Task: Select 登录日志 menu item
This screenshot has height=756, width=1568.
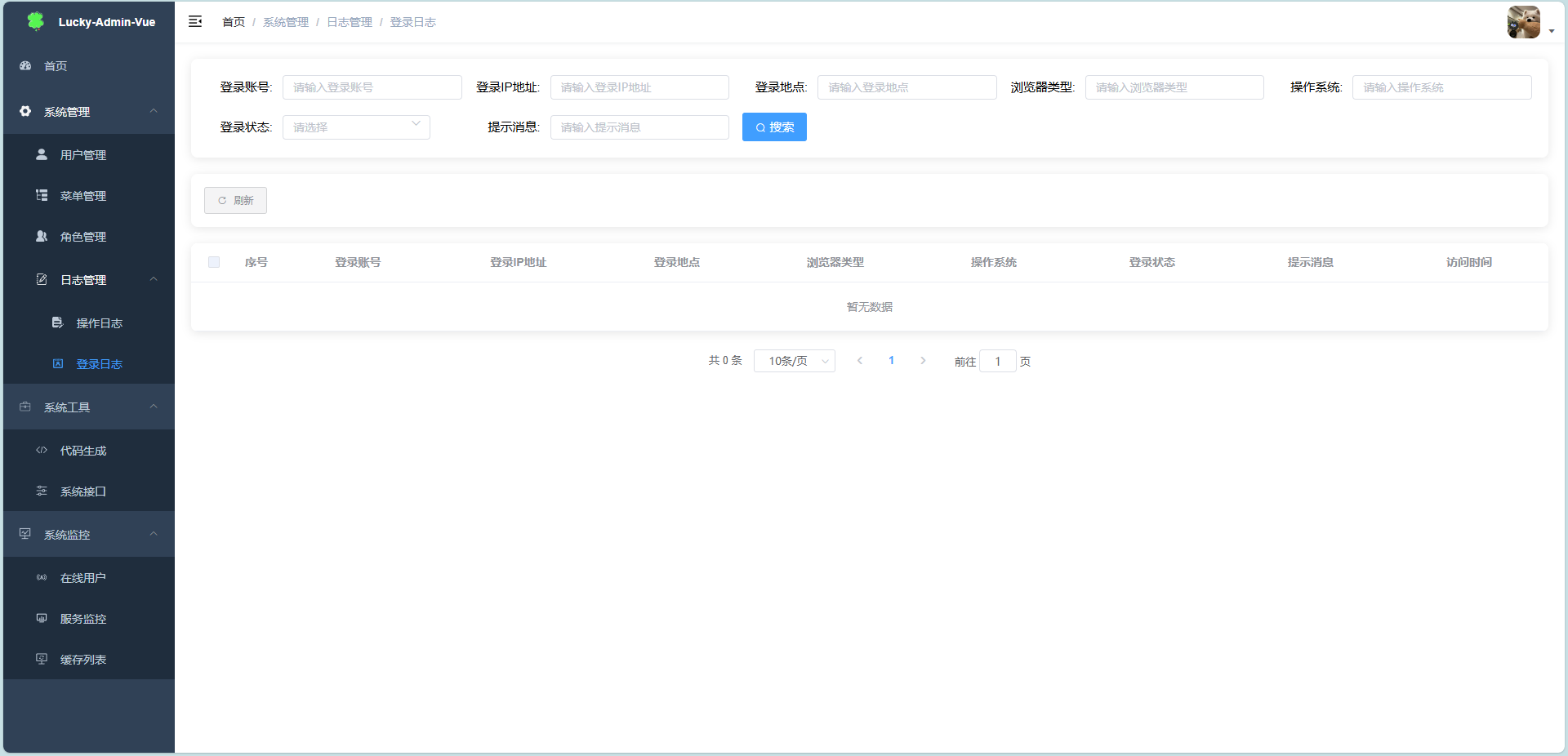Action: tap(89, 363)
